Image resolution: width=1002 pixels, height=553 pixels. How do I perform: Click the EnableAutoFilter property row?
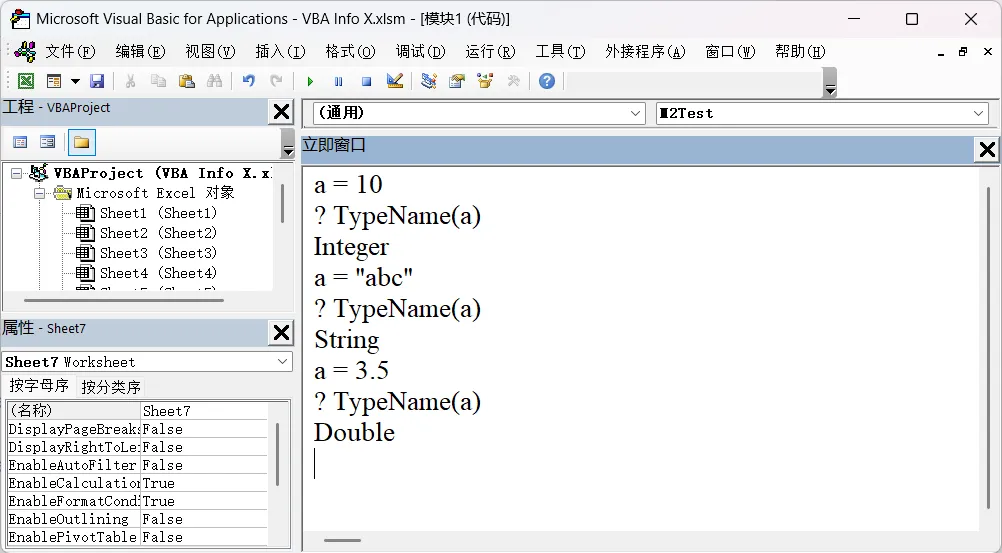(137, 465)
